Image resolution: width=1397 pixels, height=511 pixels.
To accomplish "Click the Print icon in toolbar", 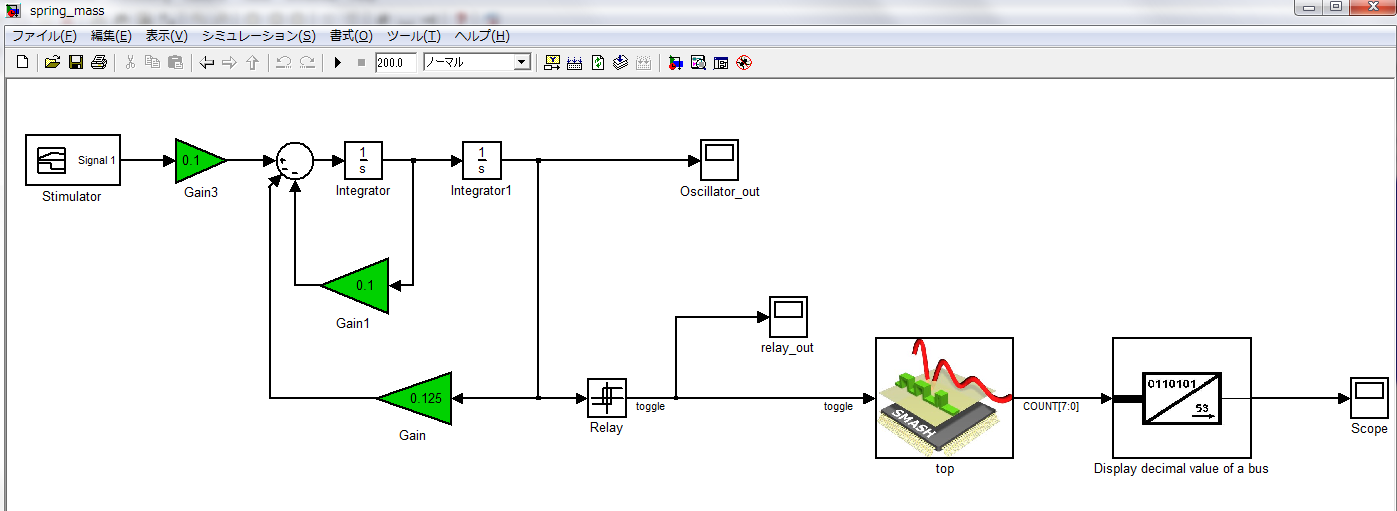I will click(98, 63).
